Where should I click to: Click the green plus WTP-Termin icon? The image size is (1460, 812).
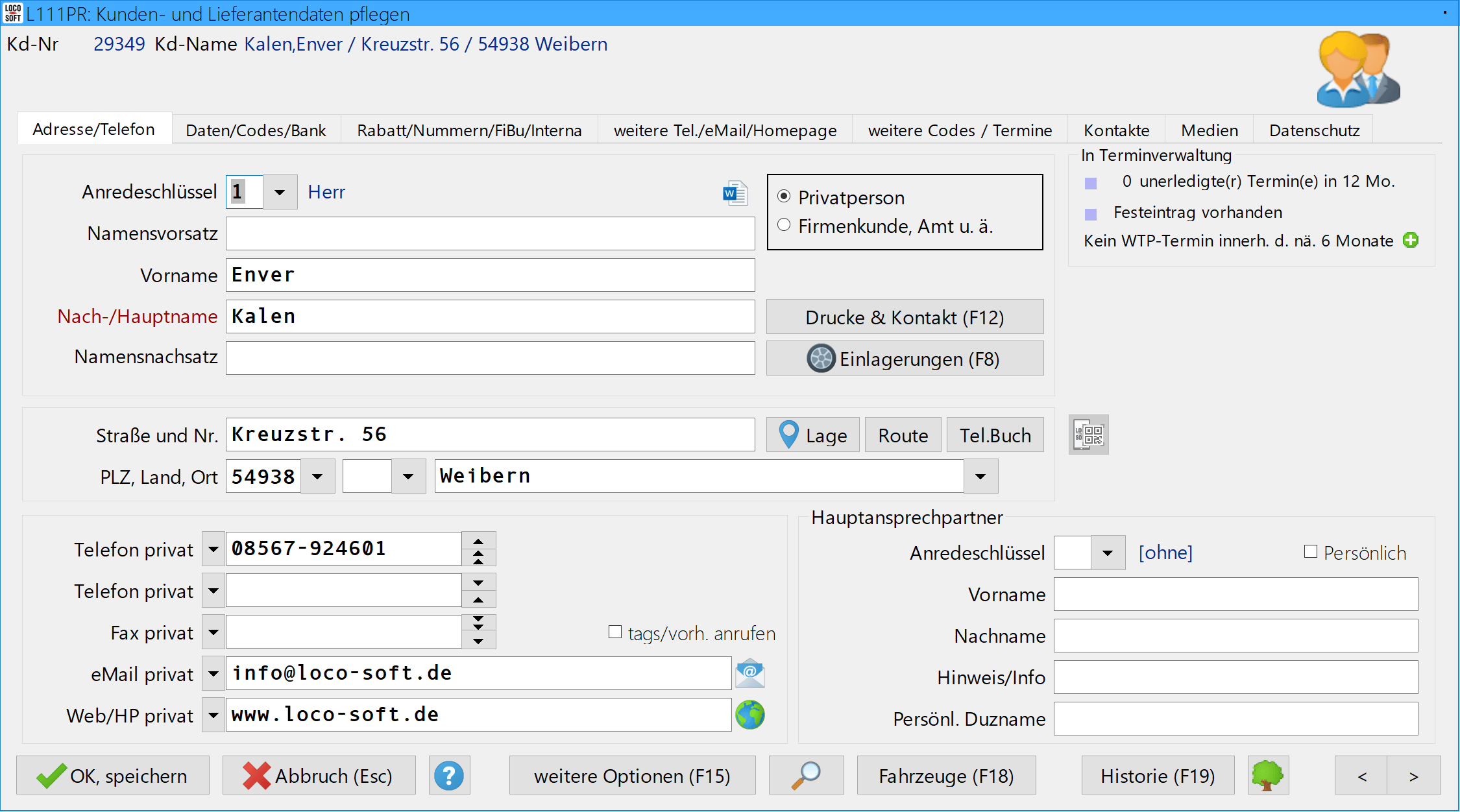1410,241
